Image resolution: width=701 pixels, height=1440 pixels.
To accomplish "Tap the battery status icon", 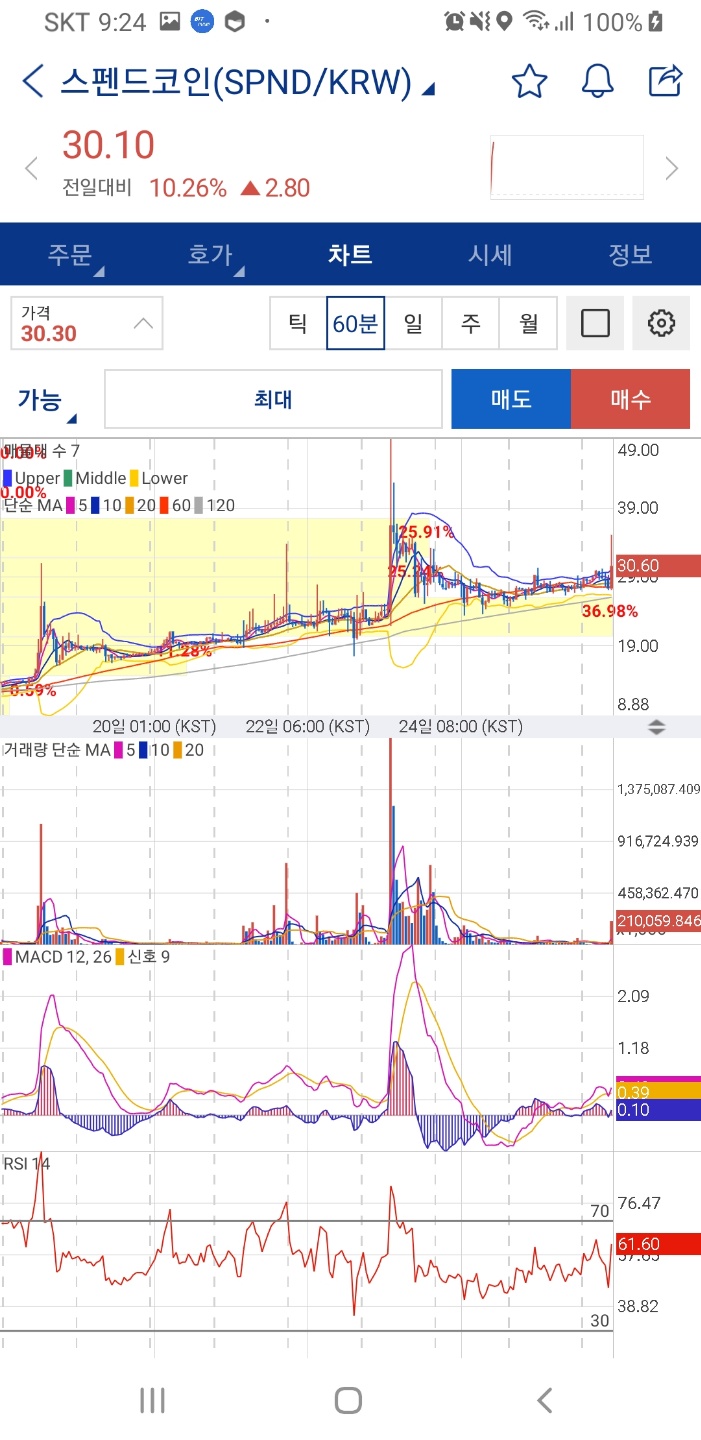I will (656, 21).
